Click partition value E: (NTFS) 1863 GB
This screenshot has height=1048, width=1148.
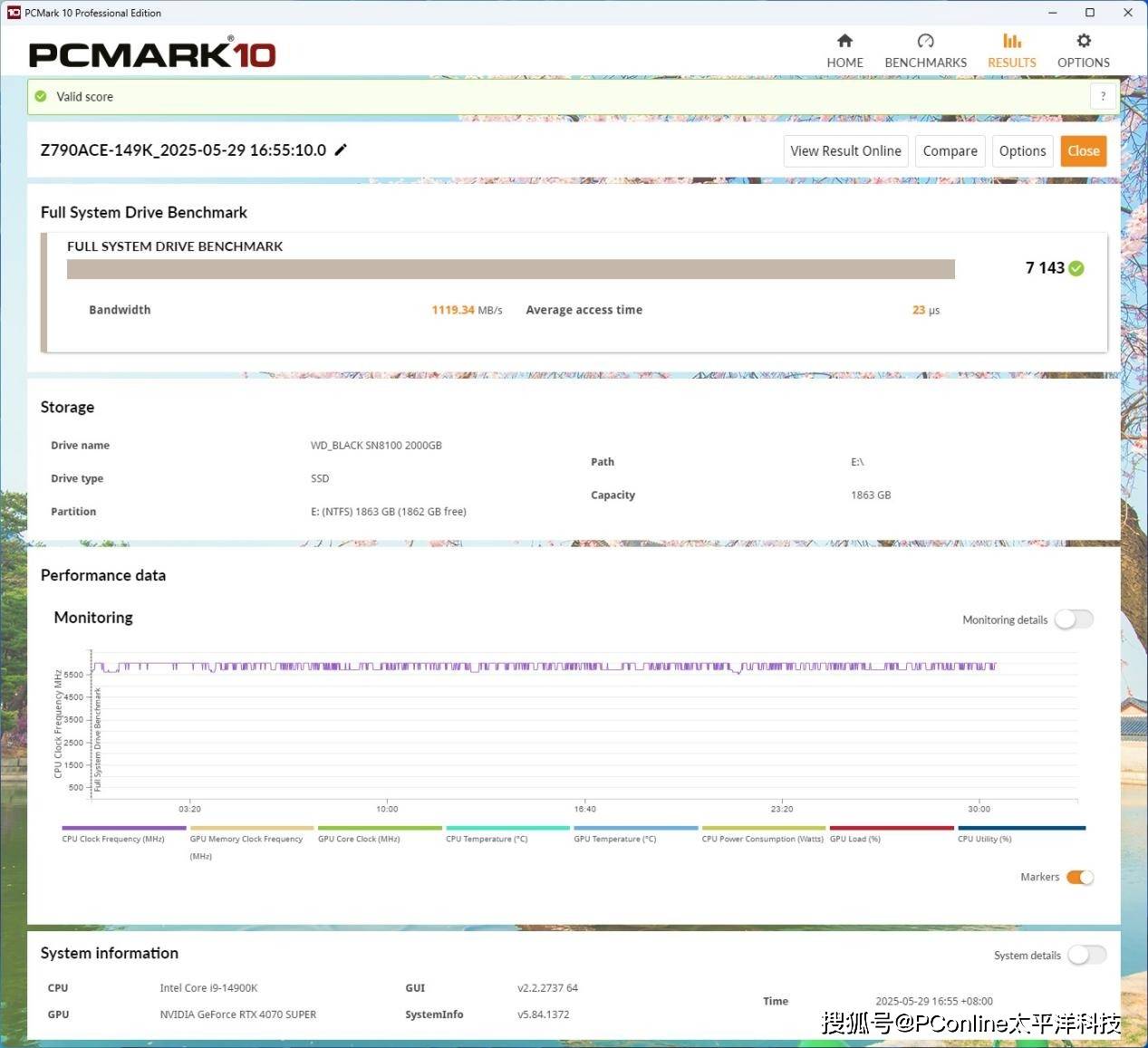pyautogui.click(x=389, y=512)
